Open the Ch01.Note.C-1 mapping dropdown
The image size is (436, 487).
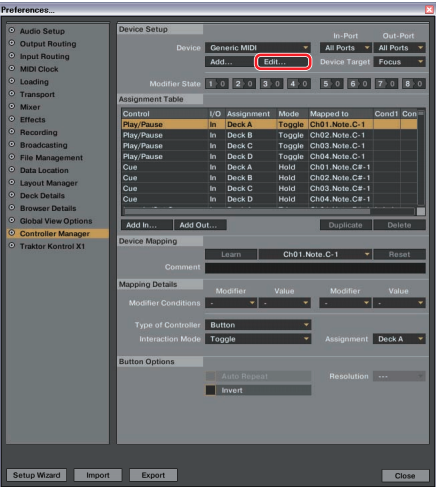[315, 254]
